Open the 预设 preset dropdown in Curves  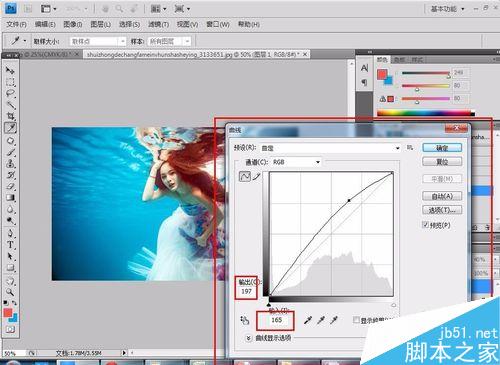click(330, 148)
